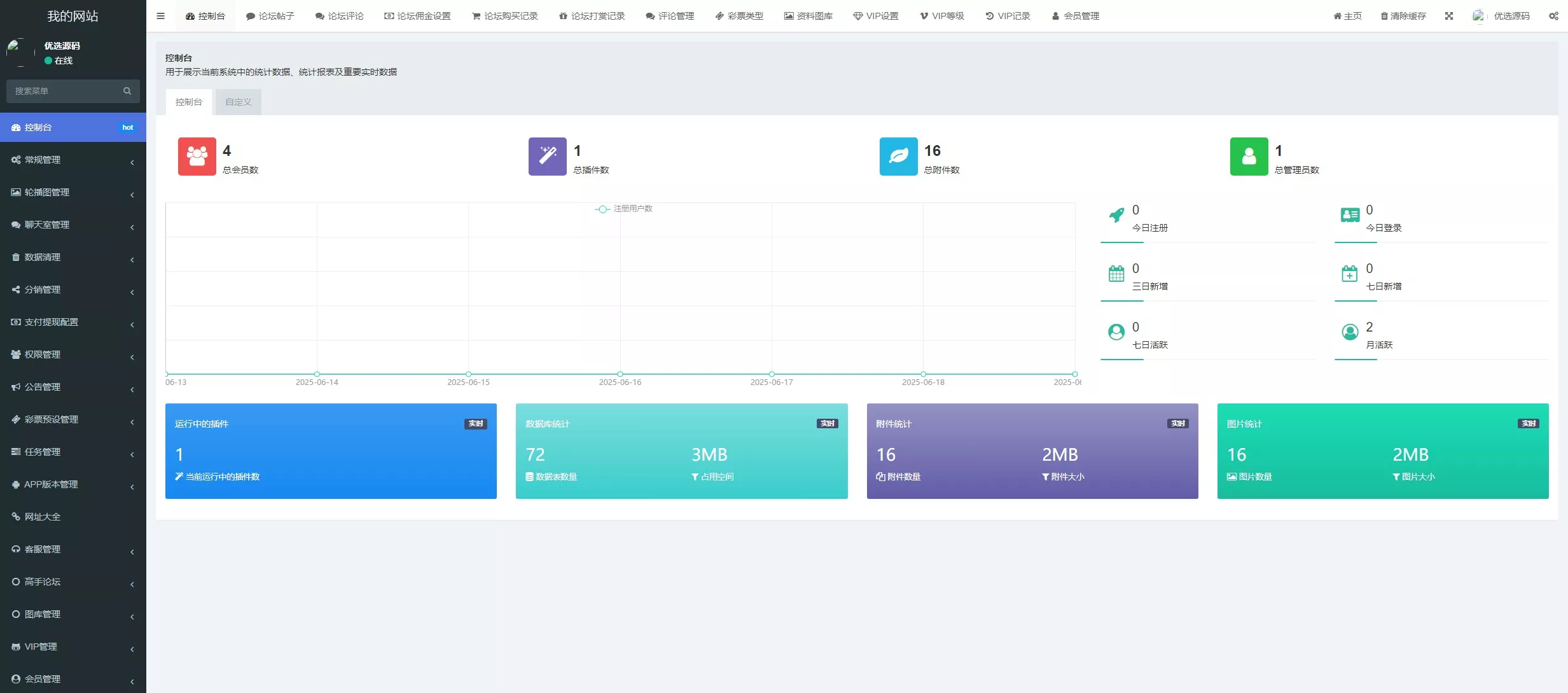Switch to the 自定义 tab

click(x=238, y=102)
